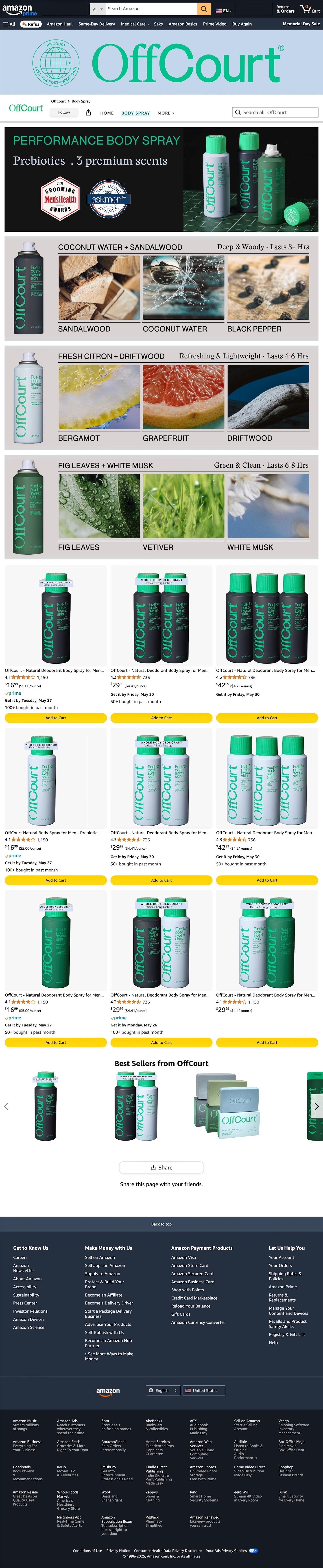
Task: Advance the Best Sellers carousel right arrow
Action: 317,1106
